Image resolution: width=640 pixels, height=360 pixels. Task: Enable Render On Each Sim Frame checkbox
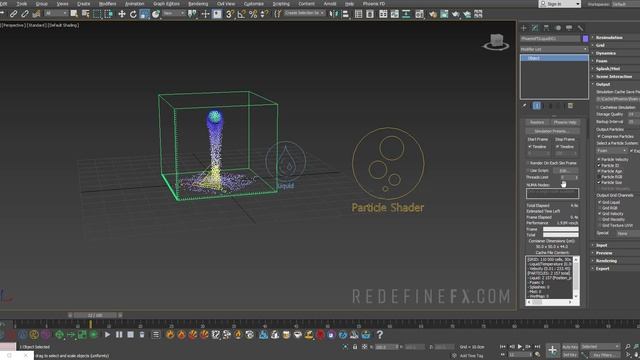pos(528,163)
